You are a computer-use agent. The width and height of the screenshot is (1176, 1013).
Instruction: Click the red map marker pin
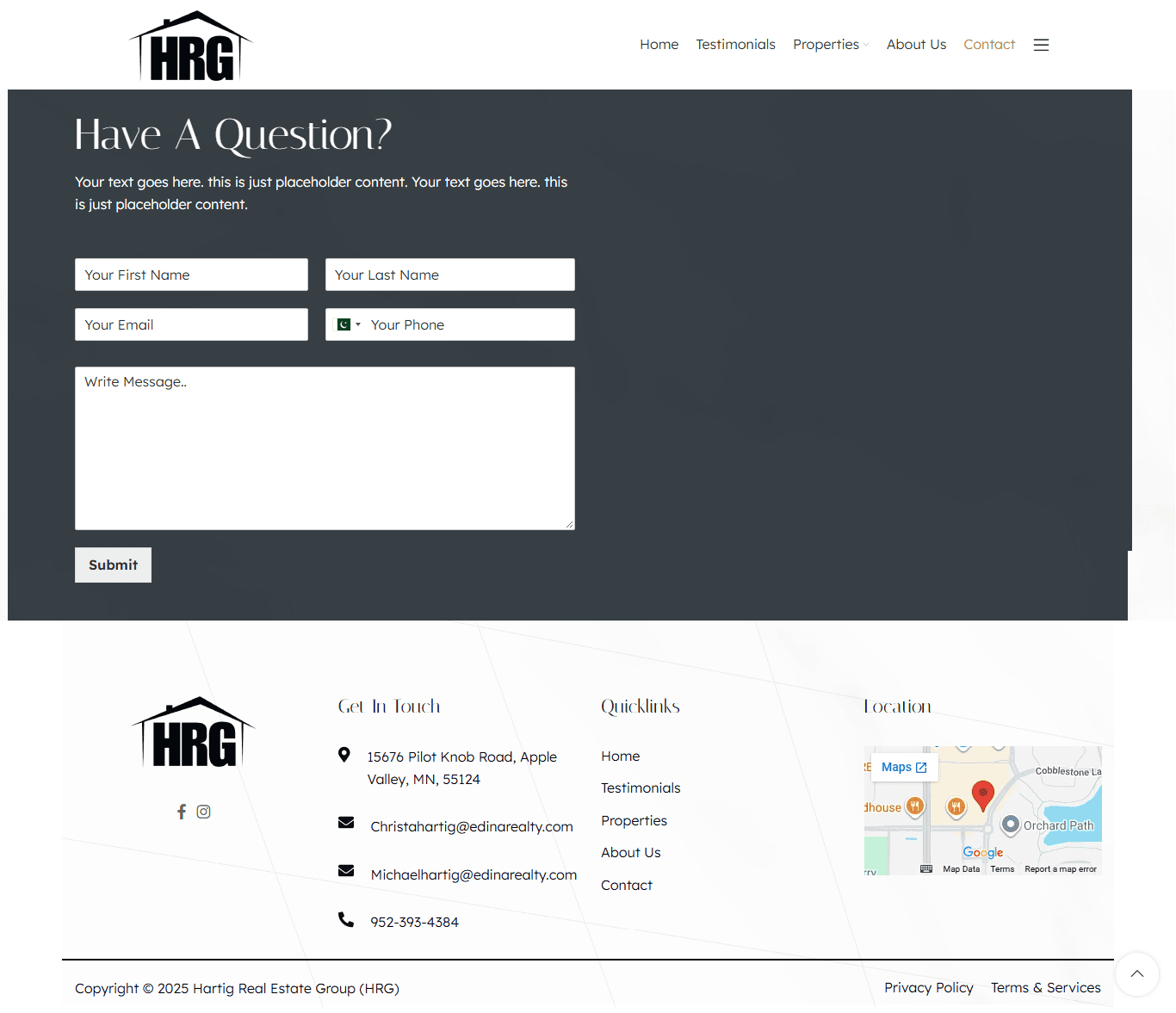pos(983,796)
